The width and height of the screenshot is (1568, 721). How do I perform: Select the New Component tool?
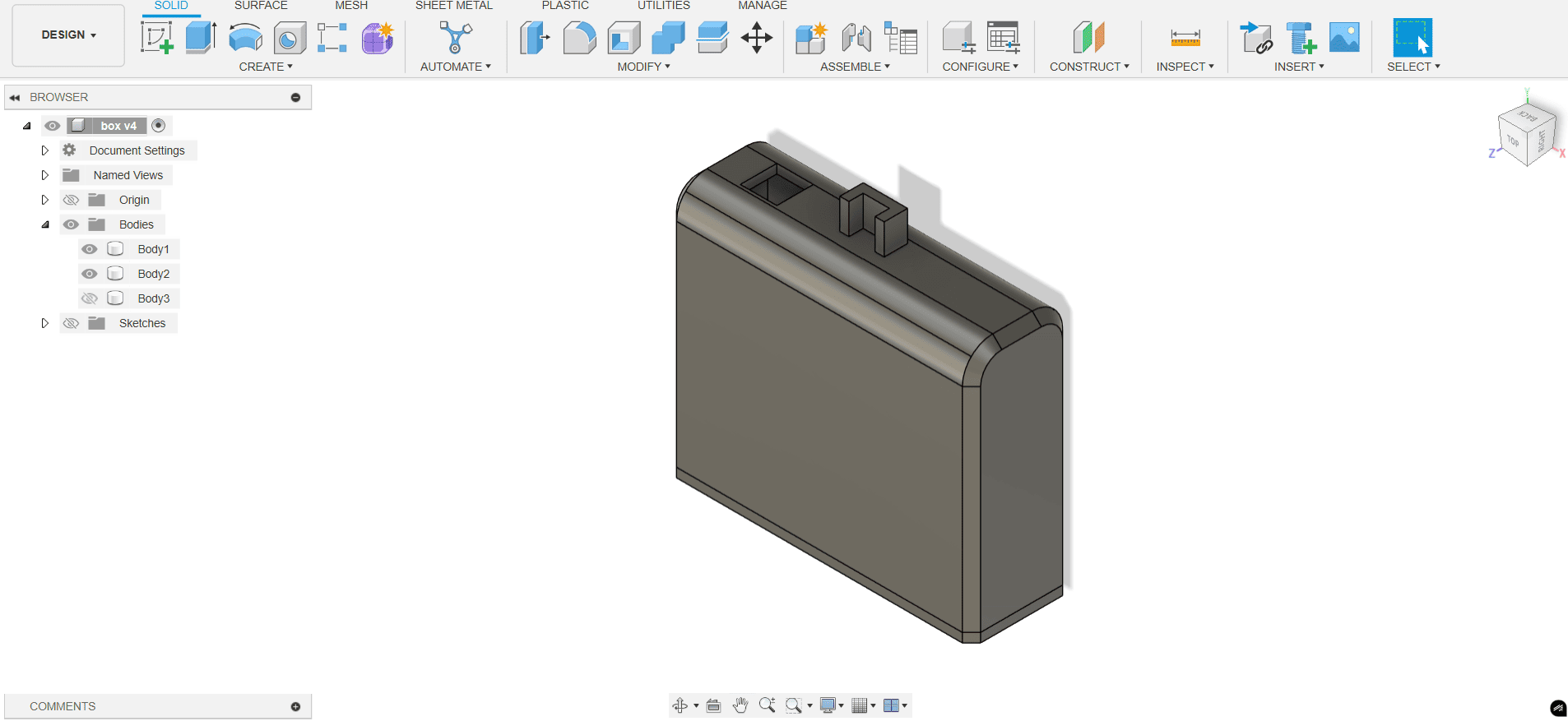[x=811, y=38]
